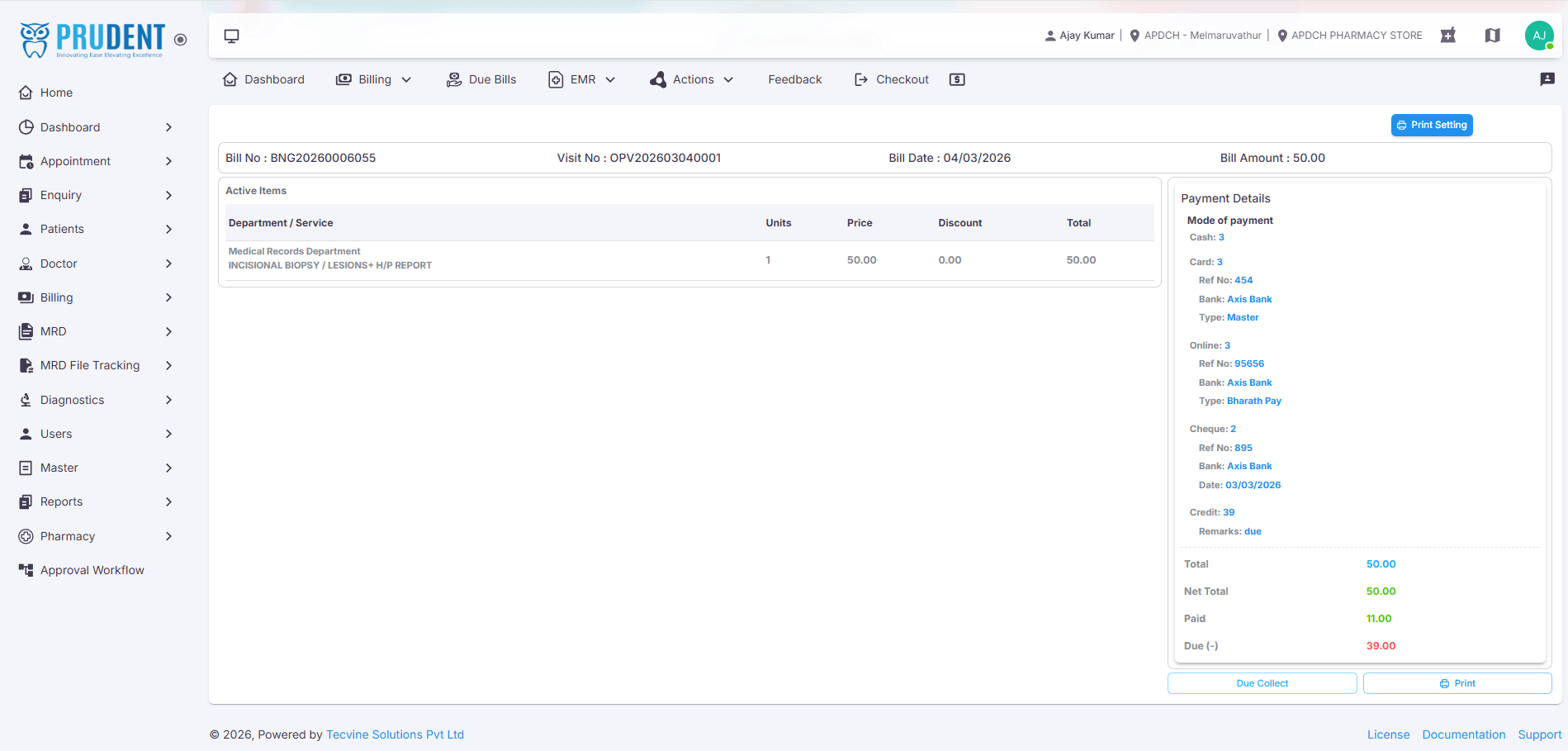This screenshot has height=751, width=1568.
Task: Click the MRD File Tracking icon
Action: tap(26, 365)
